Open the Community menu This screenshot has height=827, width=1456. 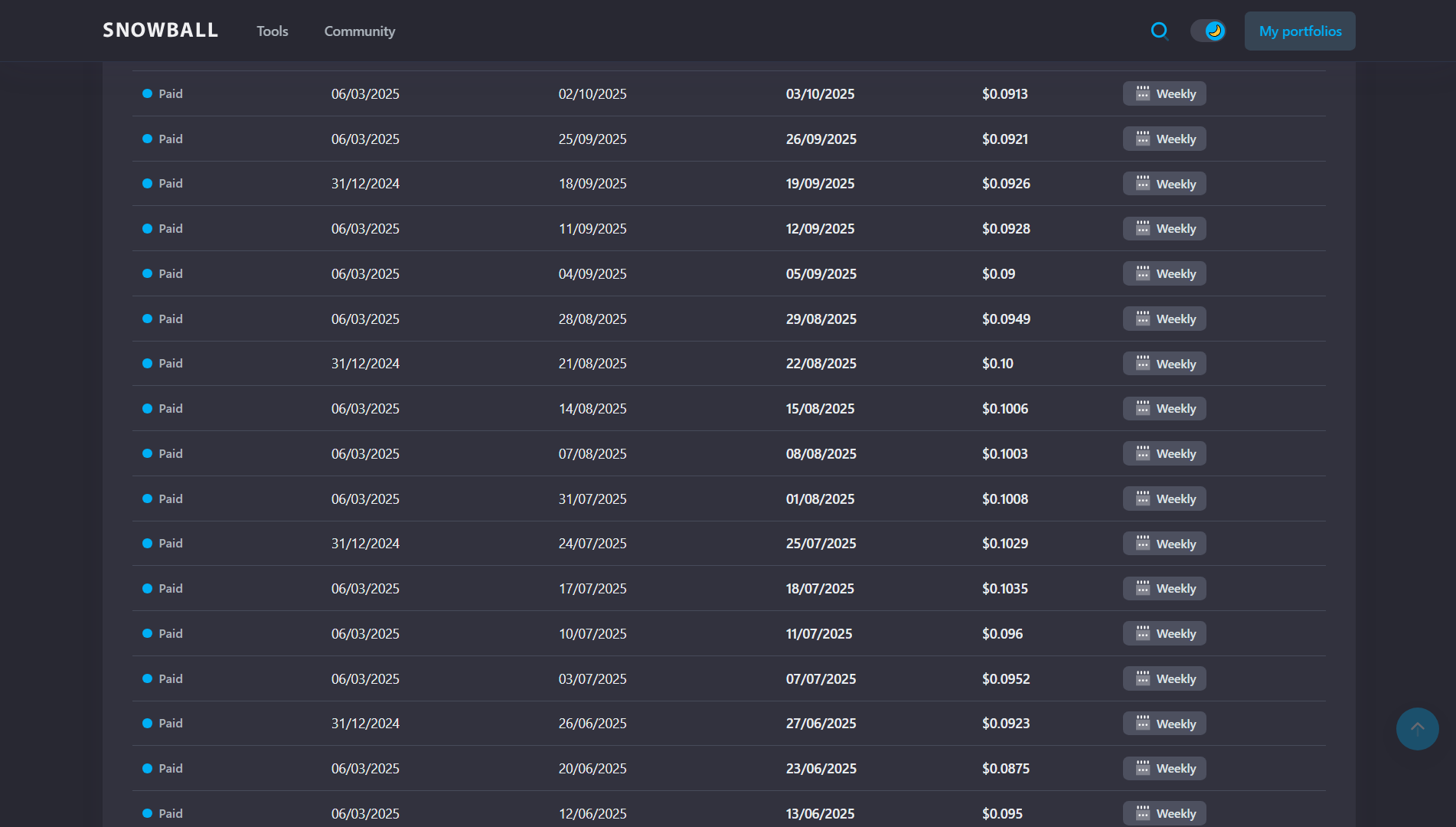359,31
